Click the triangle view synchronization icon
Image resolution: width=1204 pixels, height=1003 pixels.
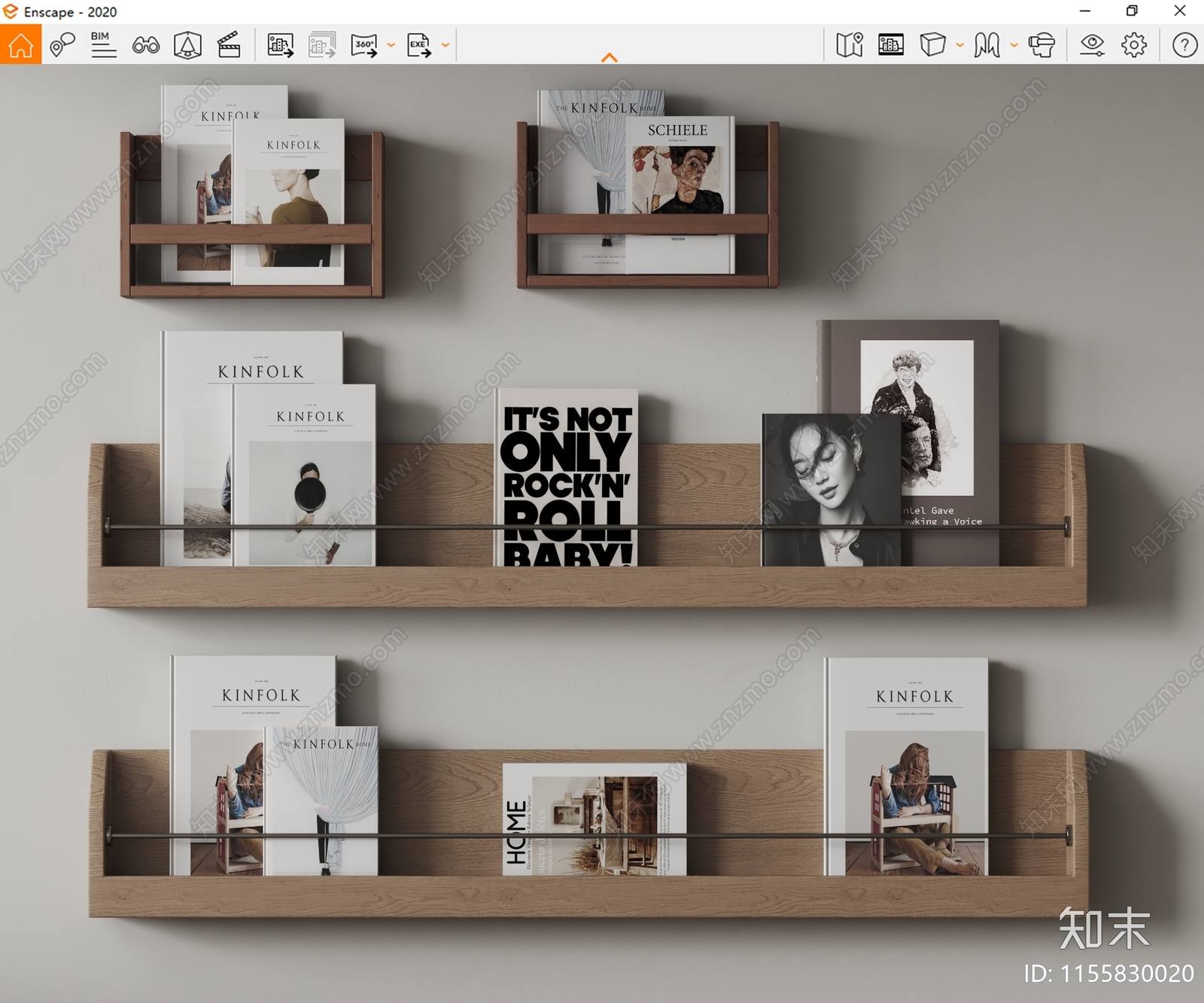click(x=187, y=45)
